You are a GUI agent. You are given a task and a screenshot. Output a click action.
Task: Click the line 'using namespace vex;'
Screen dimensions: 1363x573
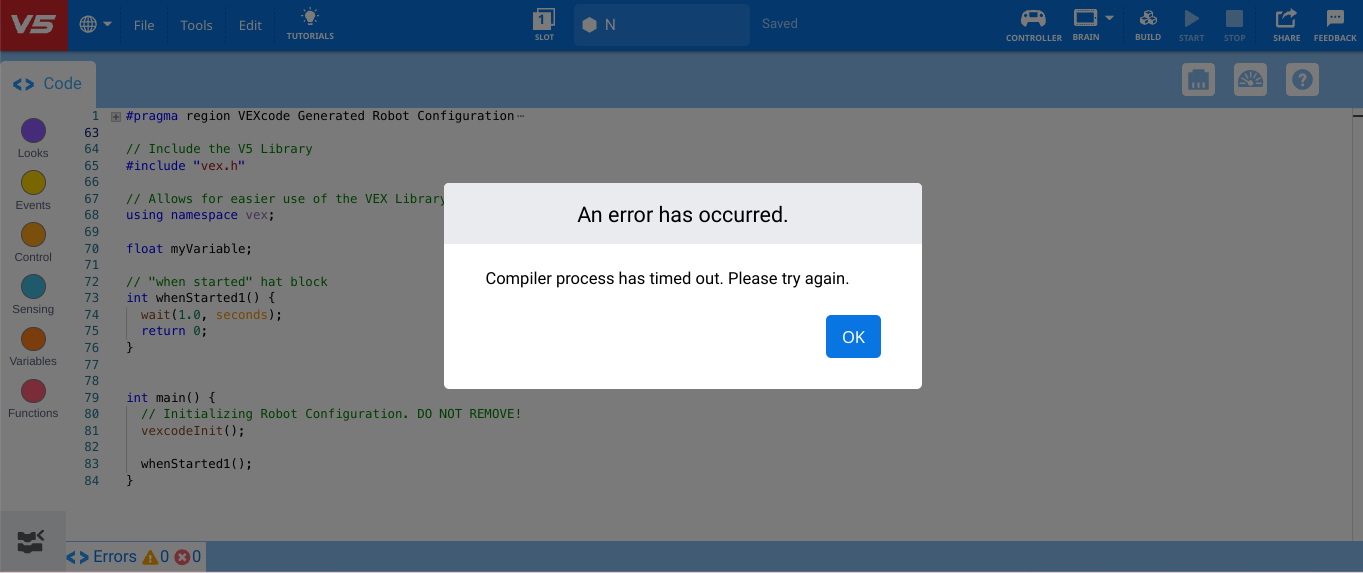200,215
